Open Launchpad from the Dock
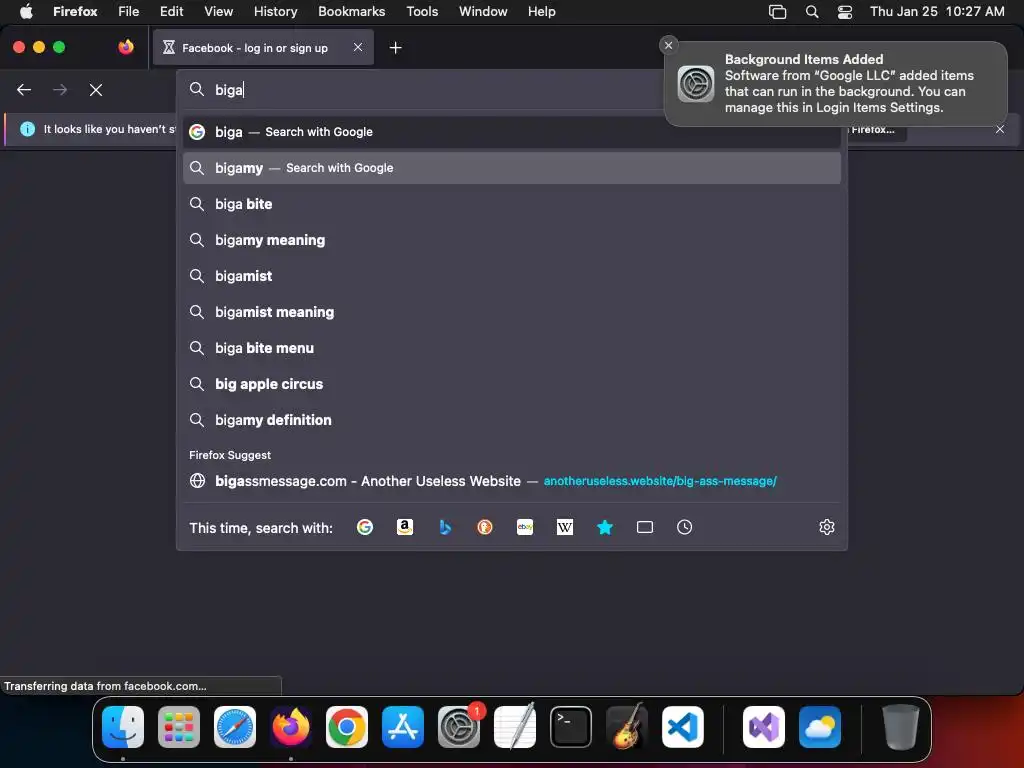 pos(179,727)
